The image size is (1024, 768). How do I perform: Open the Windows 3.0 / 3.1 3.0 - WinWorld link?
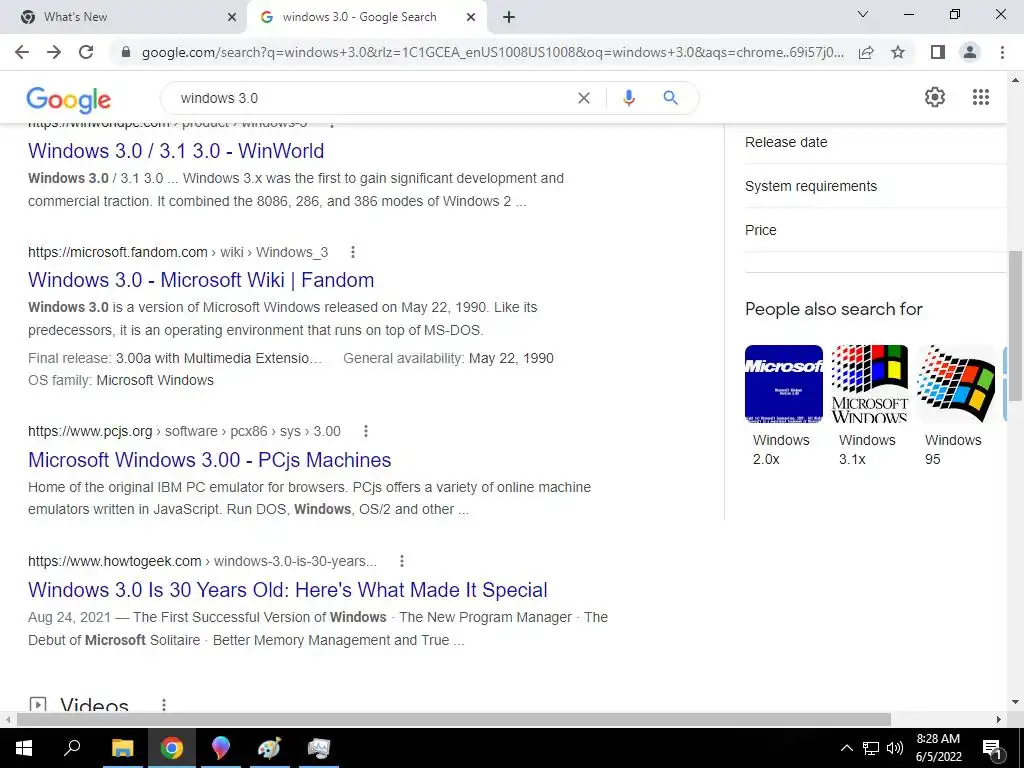click(176, 151)
